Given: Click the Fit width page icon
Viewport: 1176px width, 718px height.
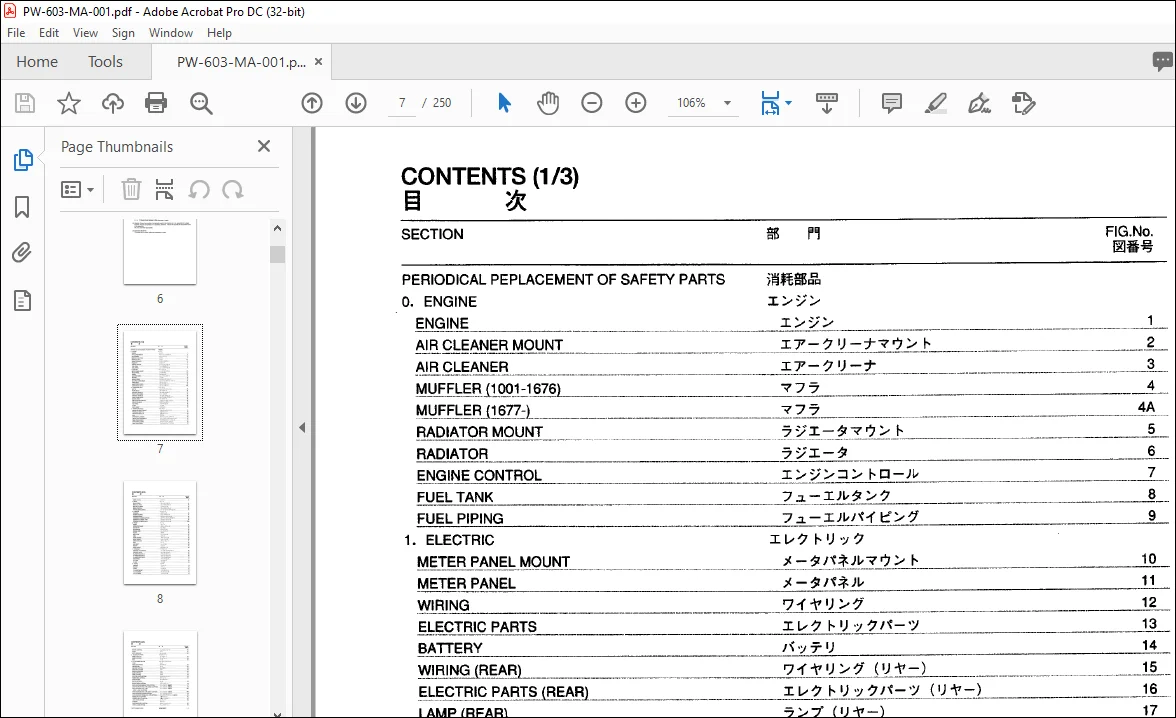Looking at the screenshot, I should (770, 103).
